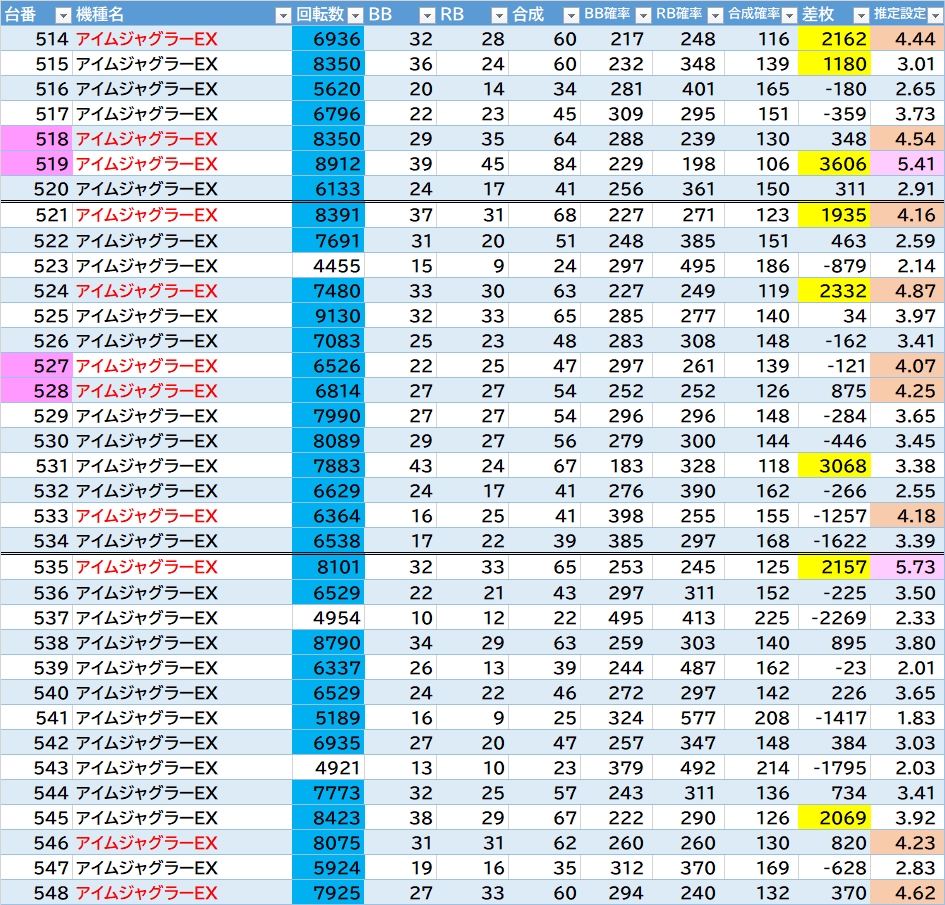Open the 機種名 column filter dropdown
The height and width of the screenshot is (905, 945).
pos(283,15)
